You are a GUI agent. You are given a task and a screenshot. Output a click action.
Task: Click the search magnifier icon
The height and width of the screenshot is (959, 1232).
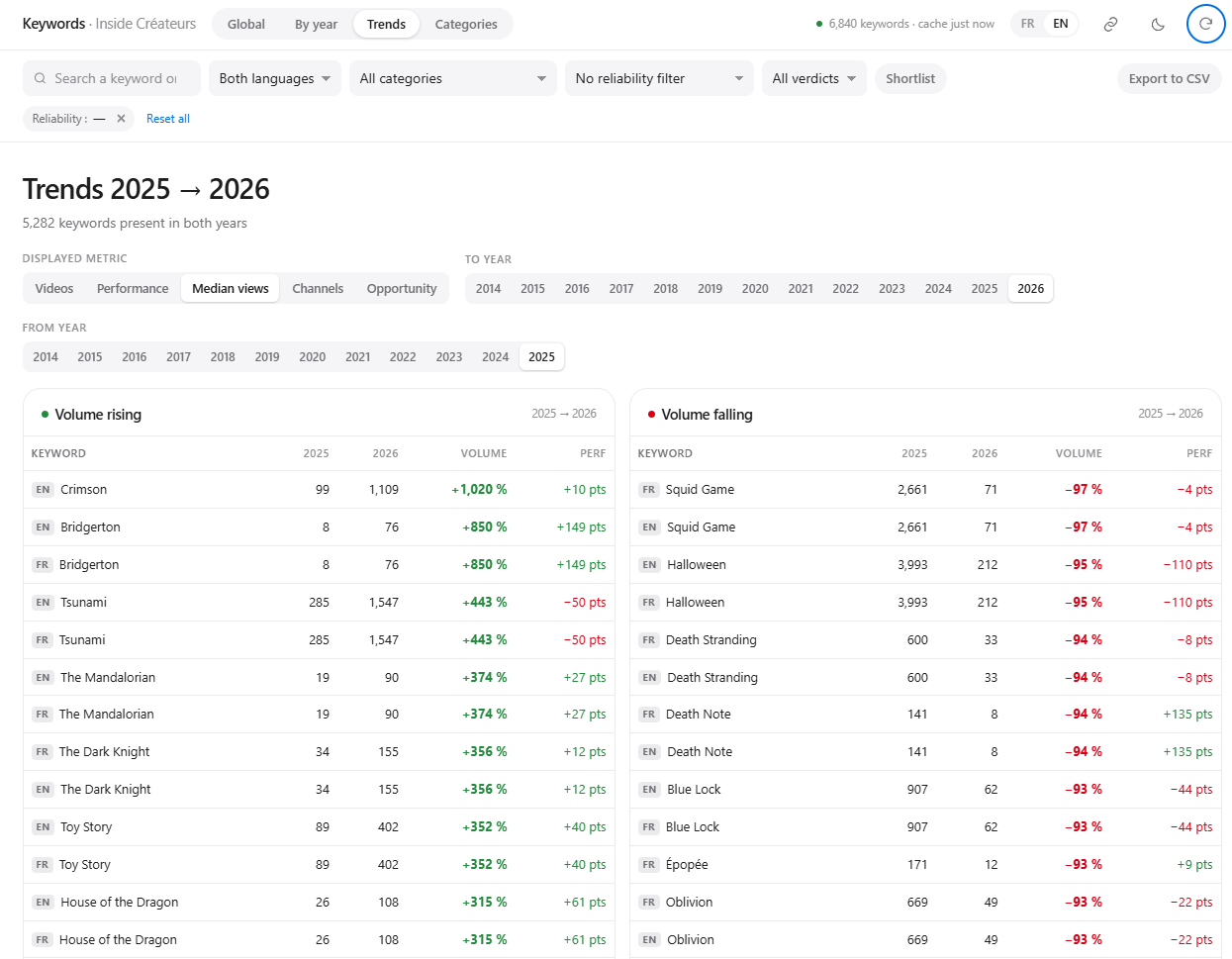click(x=40, y=78)
